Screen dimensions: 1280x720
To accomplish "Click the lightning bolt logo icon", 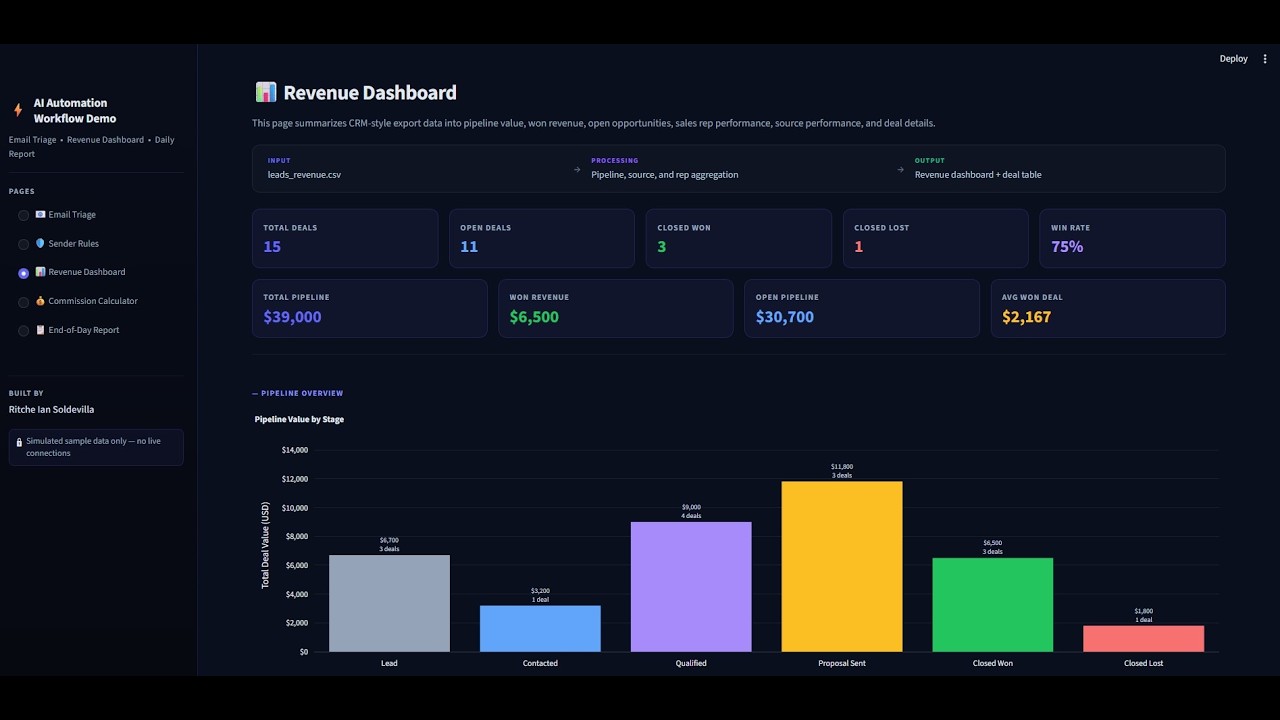I will tap(18, 110).
